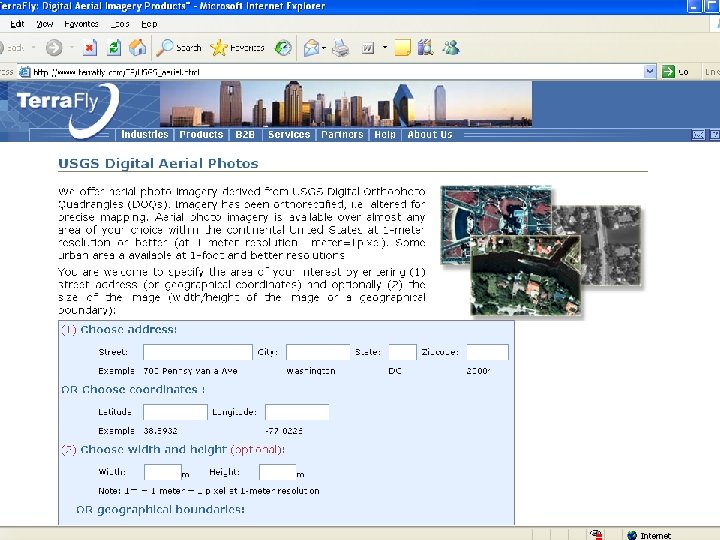This screenshot has height=540, width=720.
Task: Click the Choose address section heading
Action: coord(119,329)
